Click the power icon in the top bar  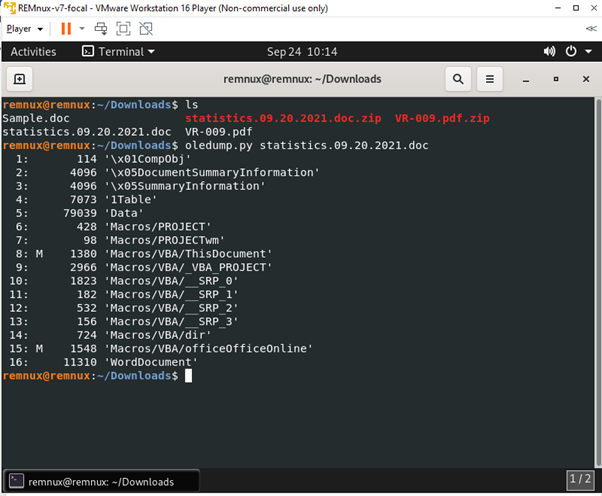click(x=571, y=51)
